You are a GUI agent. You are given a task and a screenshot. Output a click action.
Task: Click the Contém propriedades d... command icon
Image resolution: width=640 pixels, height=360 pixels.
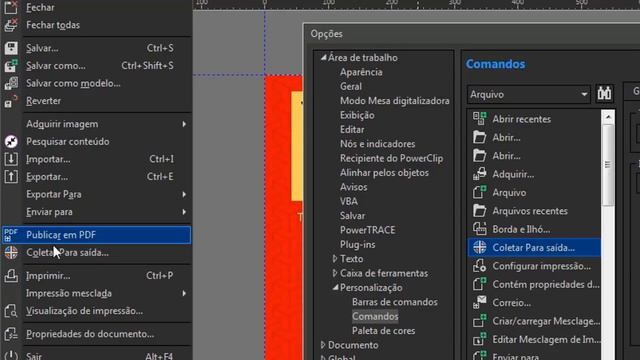point(480,284)
